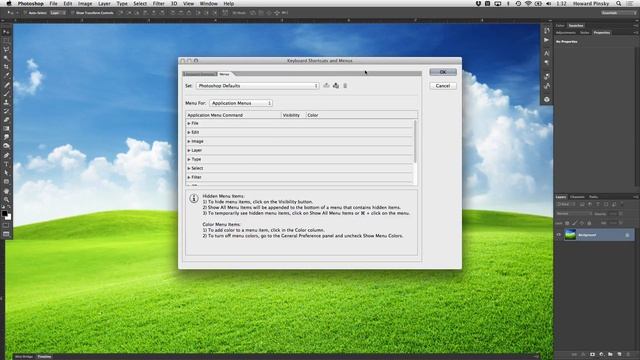Switch to the Menus tab
640x360 pixels.
click(224, 74)
